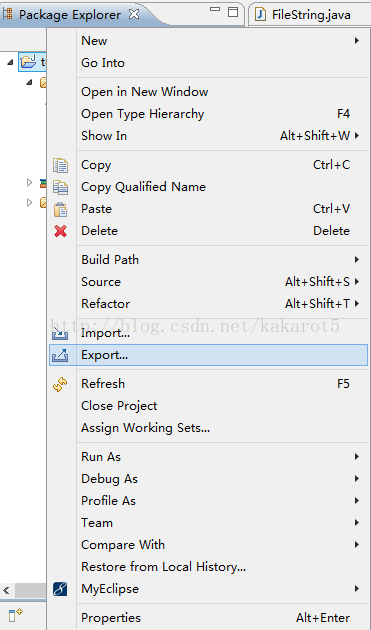This screenshot has height=630, width=371.
Task: Click the Copy Qualified Name icon
Action: pyautogui.click(x=60, y=187)
